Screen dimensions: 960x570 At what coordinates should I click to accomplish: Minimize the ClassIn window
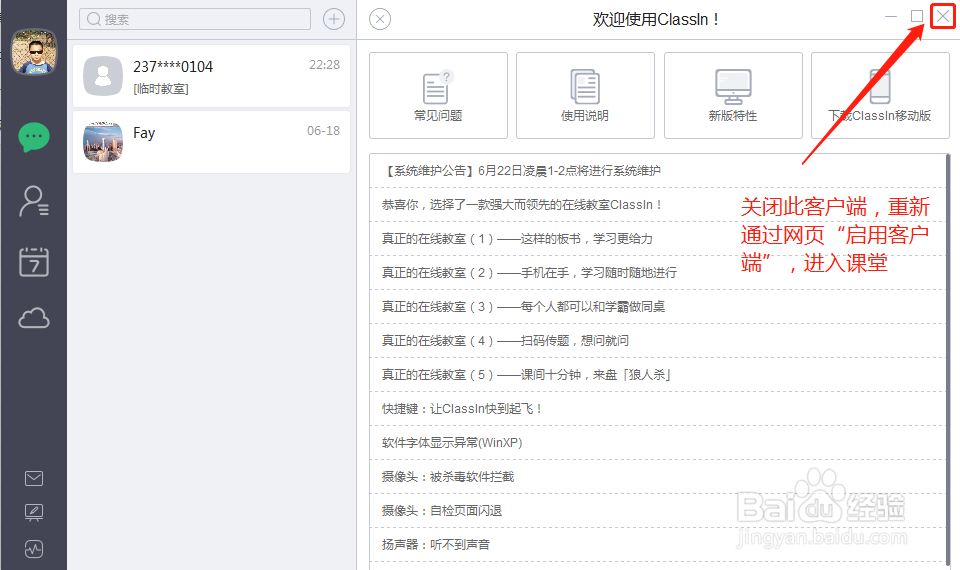click(891, 17)
